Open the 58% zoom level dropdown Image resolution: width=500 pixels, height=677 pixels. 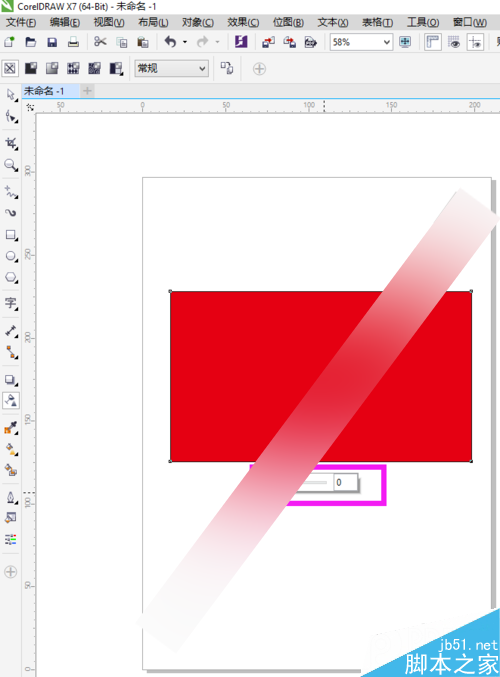click(386, 42)
